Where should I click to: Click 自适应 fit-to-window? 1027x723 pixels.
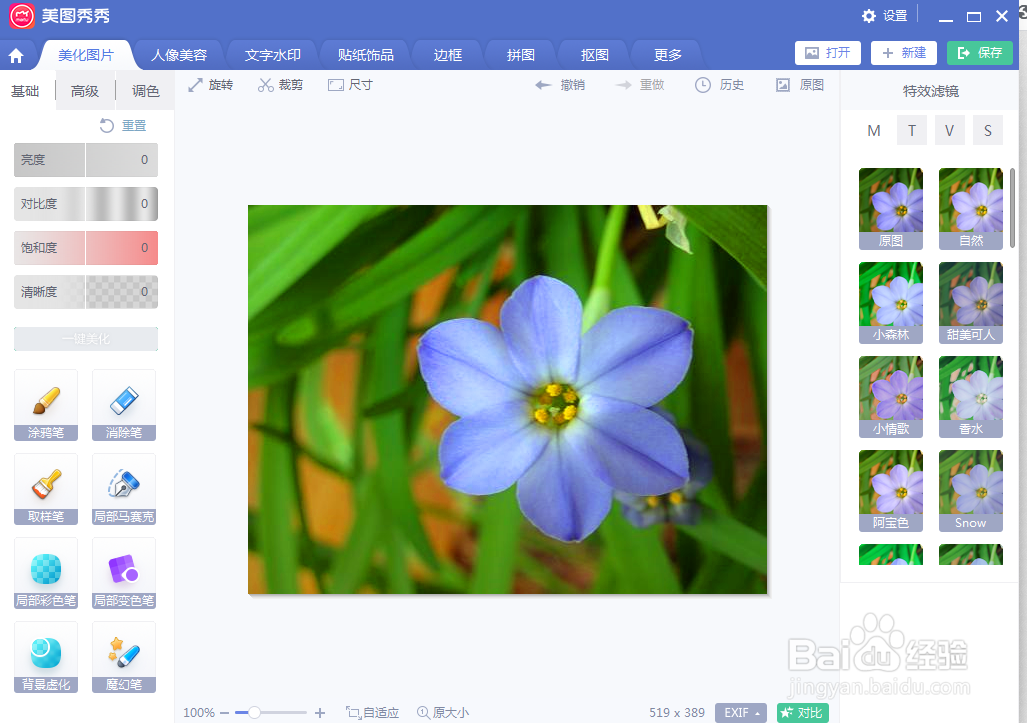pos(373,713)
